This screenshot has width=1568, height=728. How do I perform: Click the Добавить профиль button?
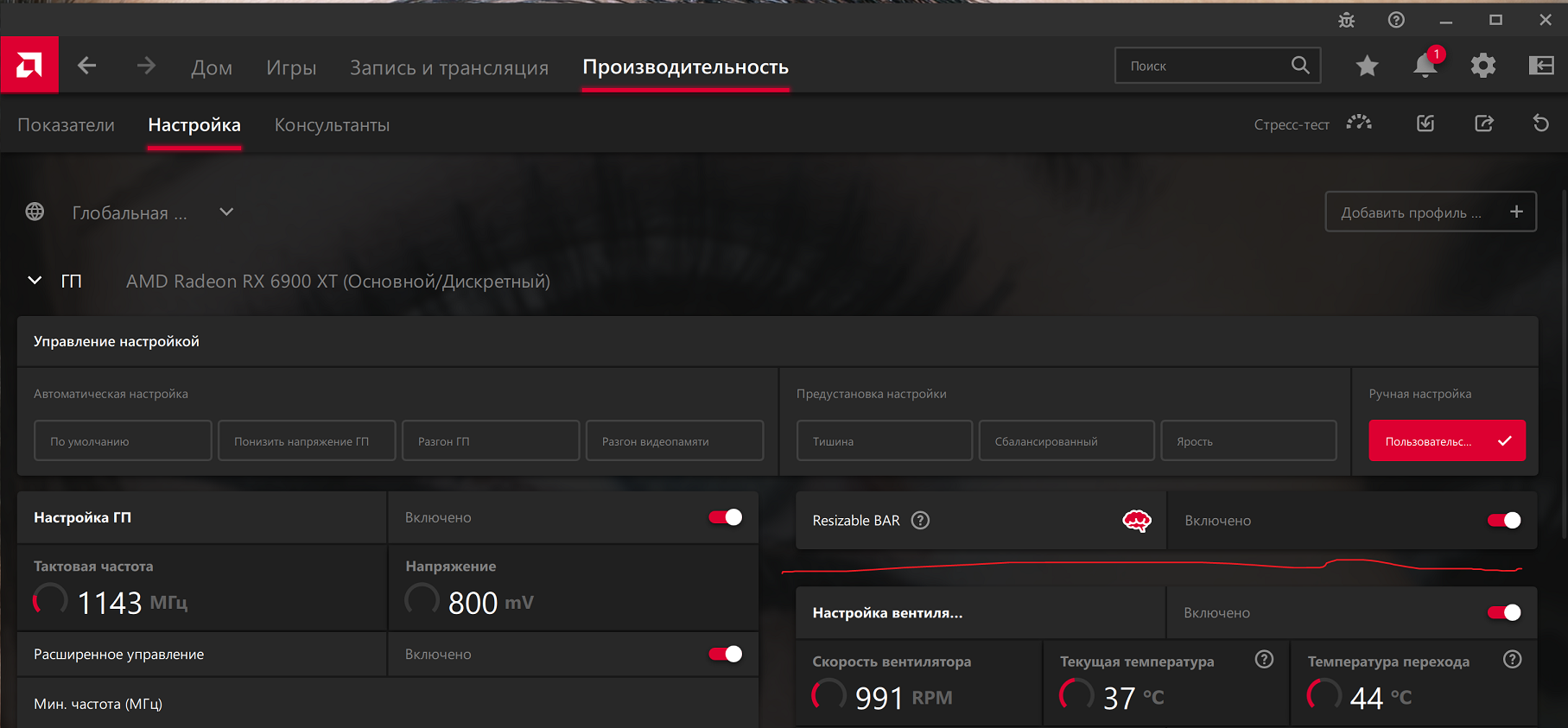1431,212
